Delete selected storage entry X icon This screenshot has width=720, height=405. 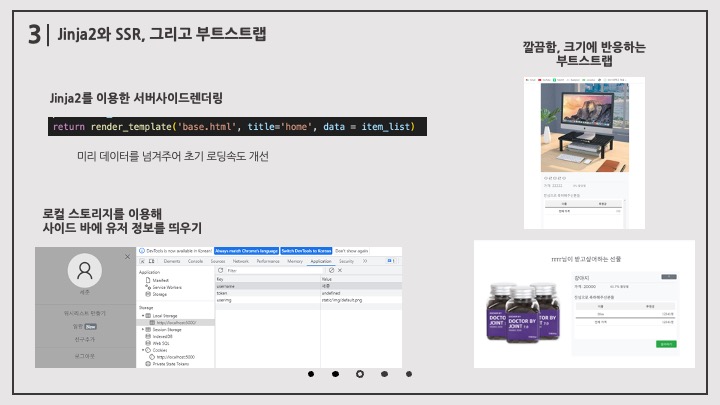[340, 270]
